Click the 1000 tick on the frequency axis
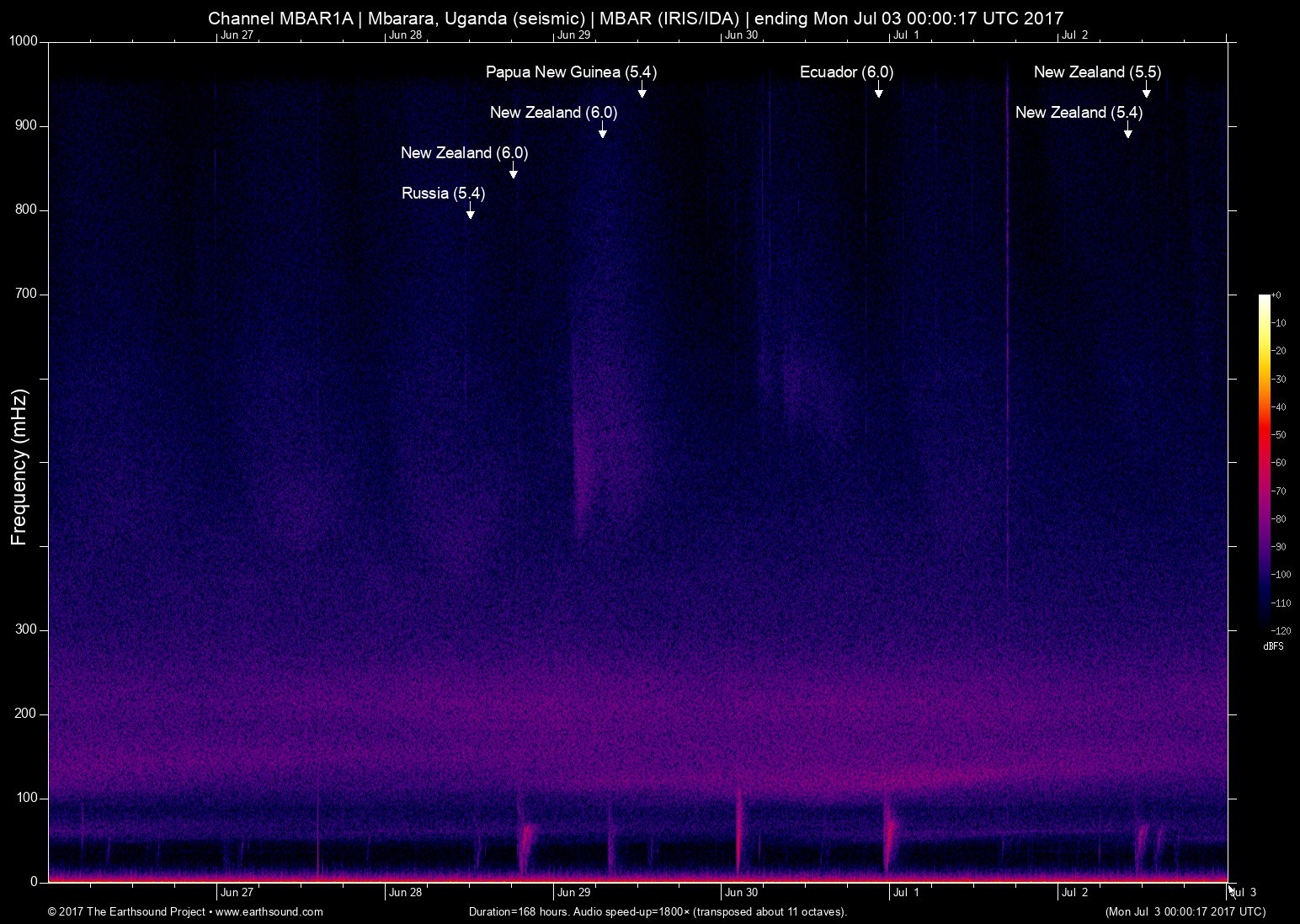 24,42
